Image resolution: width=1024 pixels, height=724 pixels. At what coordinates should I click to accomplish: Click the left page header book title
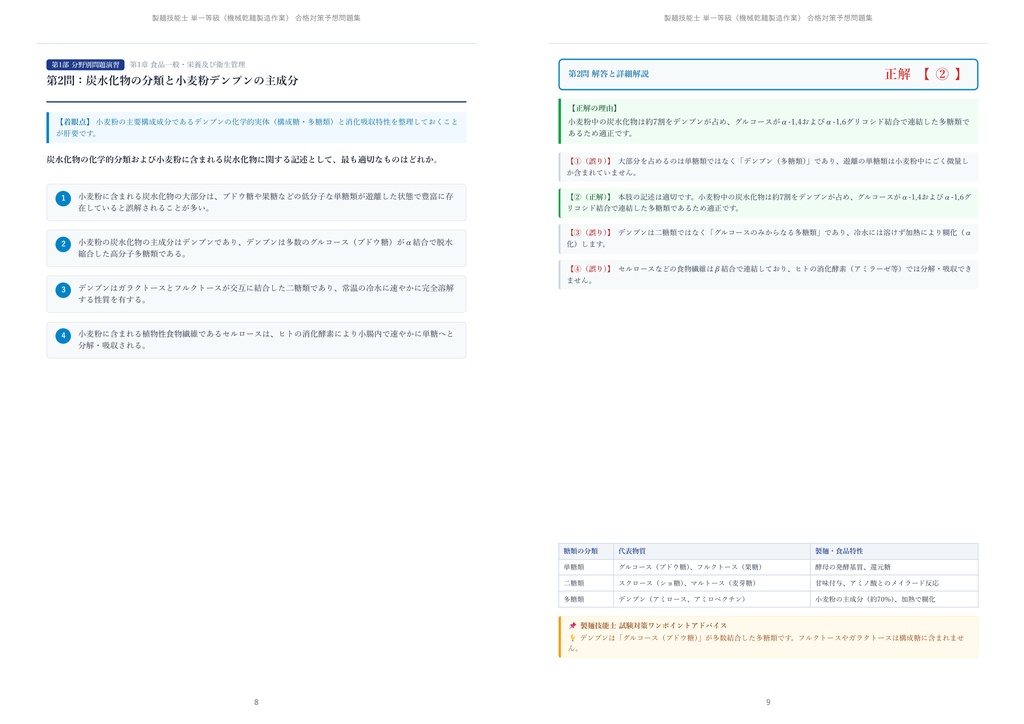pos(256,18)
